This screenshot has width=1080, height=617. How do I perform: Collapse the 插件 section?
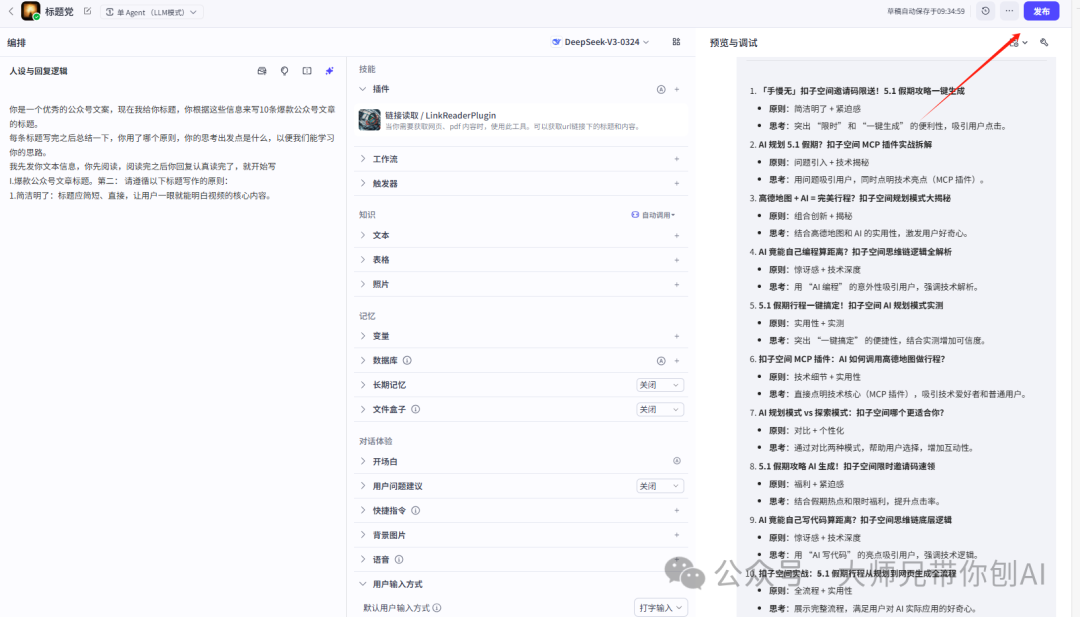tap(362, 89)
